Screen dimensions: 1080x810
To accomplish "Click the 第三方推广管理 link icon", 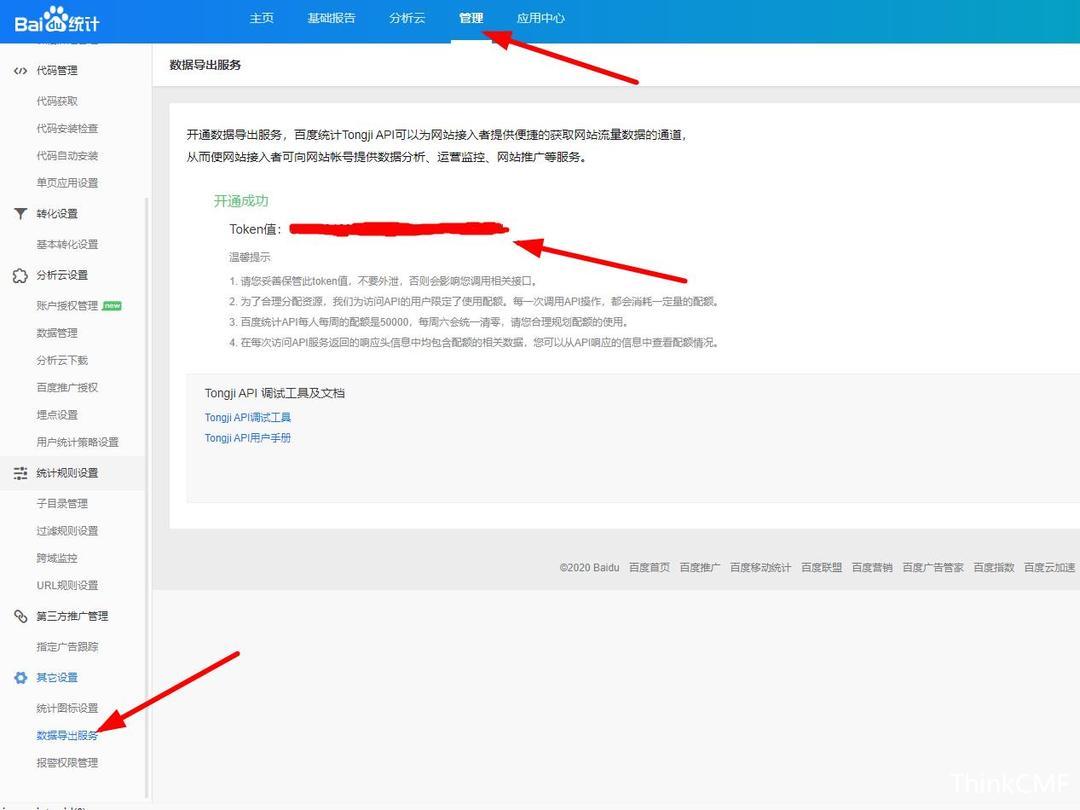I will (x=21, y=616).
